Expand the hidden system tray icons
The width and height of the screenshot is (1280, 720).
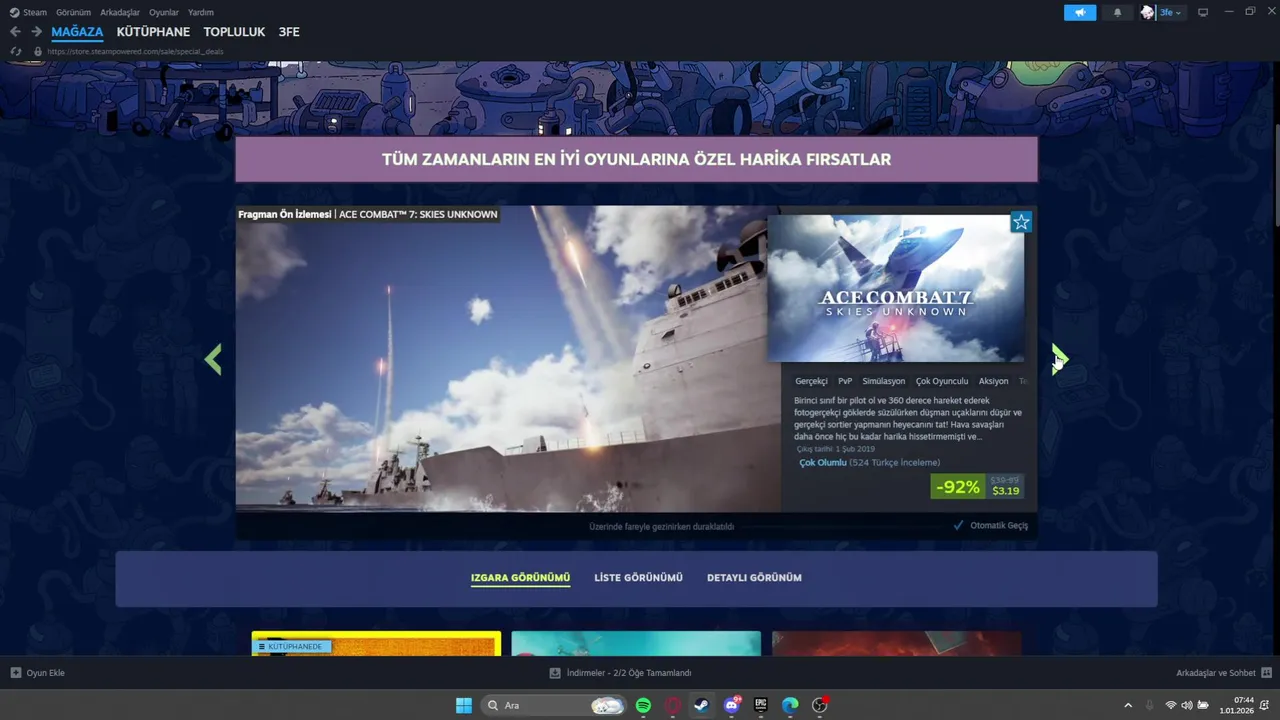(x=1128, y=705)
